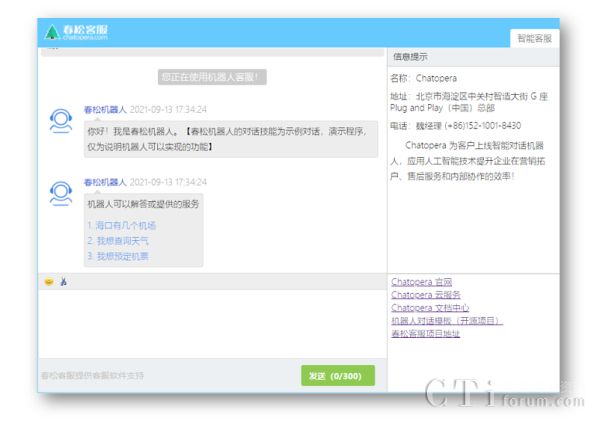The height and width of the screenshot is (424, 600).
Task: Click the first robot avatar icon
Action: coord(60,121)
